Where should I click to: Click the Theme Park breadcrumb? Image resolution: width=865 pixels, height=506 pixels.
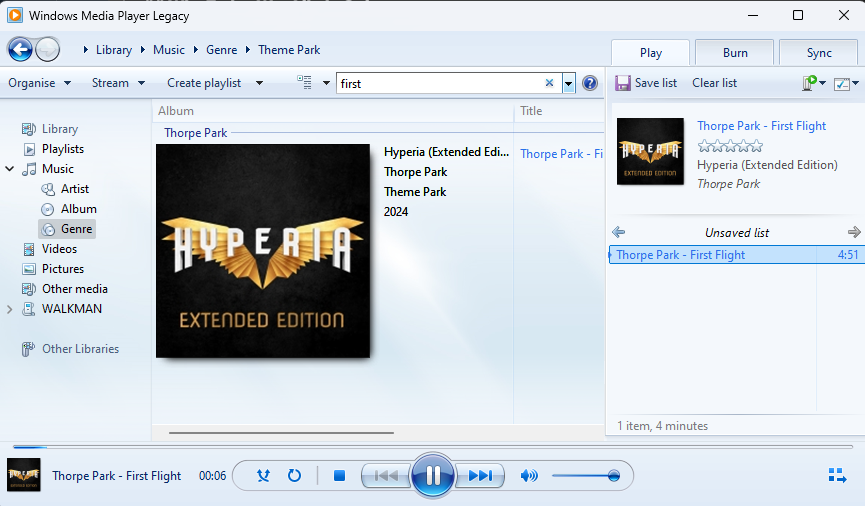tap(289, 50)
